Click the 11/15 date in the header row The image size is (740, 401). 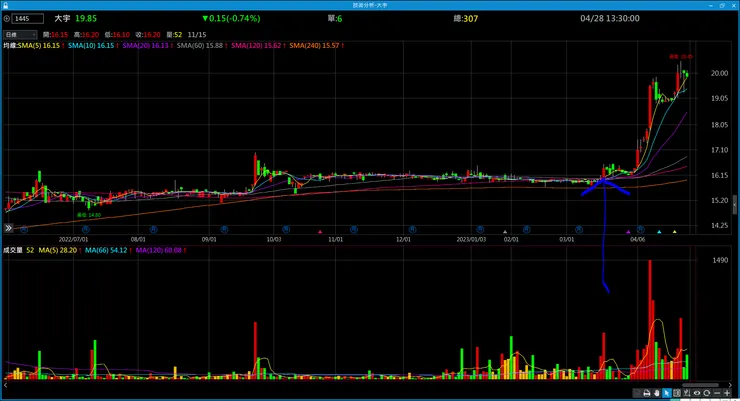(197, 35)
